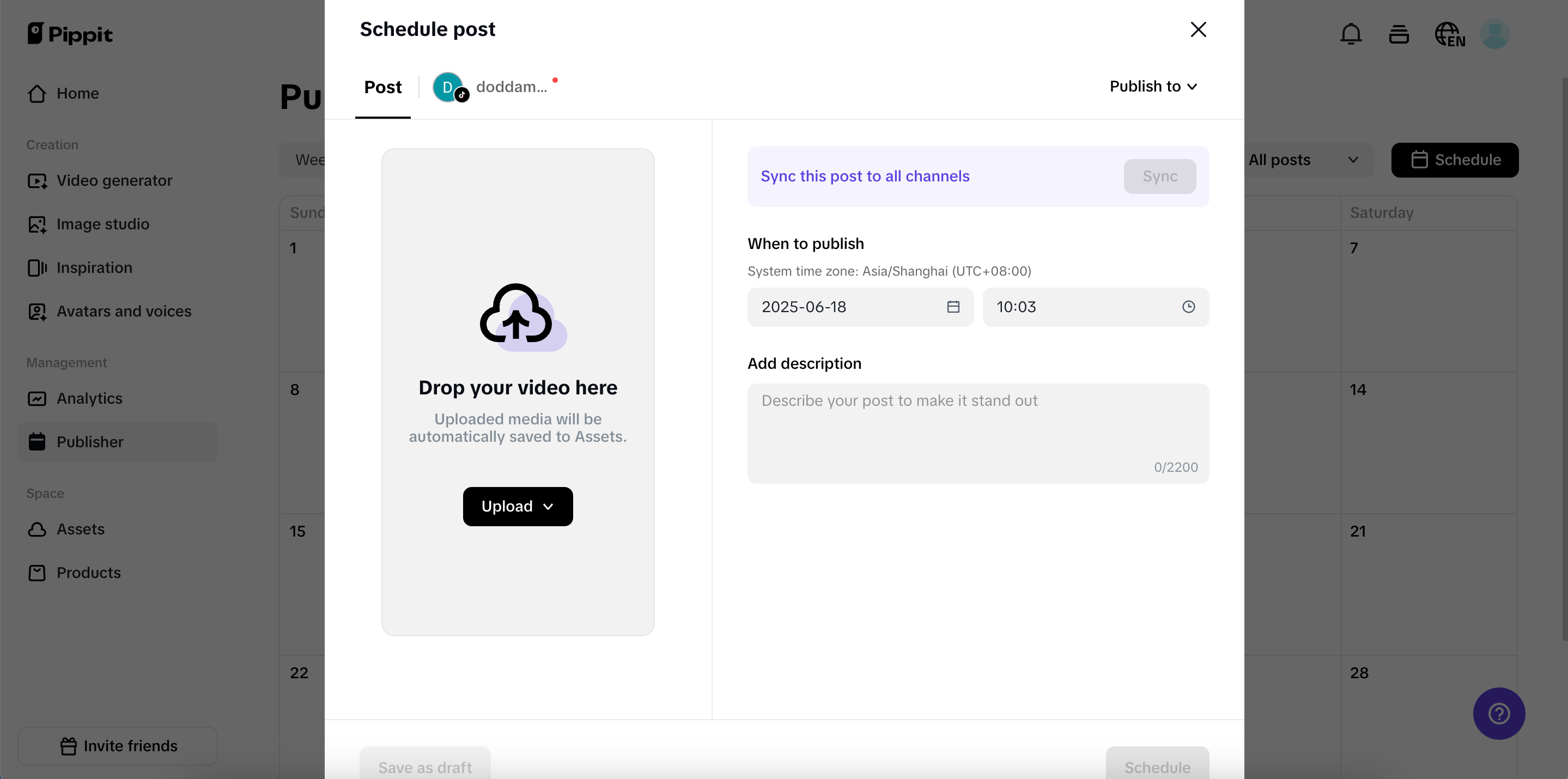Open the Image studio
1568x779 pixels.
click(x=102, y=224)
